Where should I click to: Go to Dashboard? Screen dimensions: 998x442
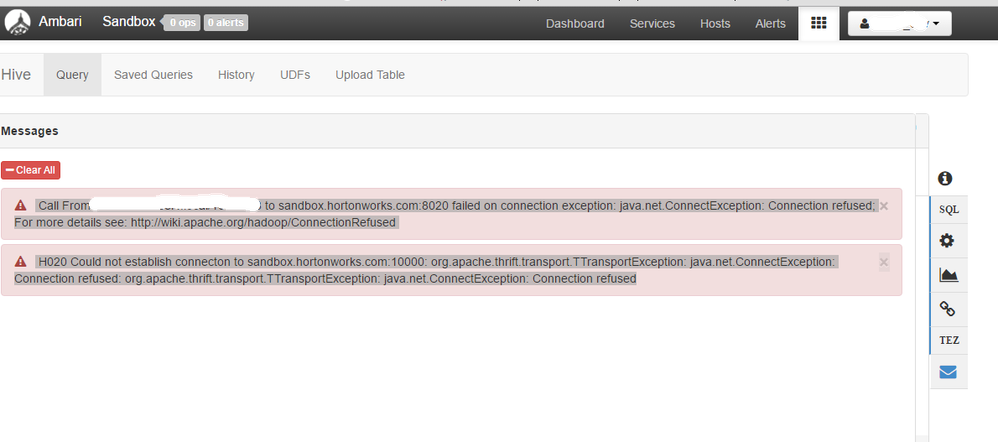[x=575, y=24]
